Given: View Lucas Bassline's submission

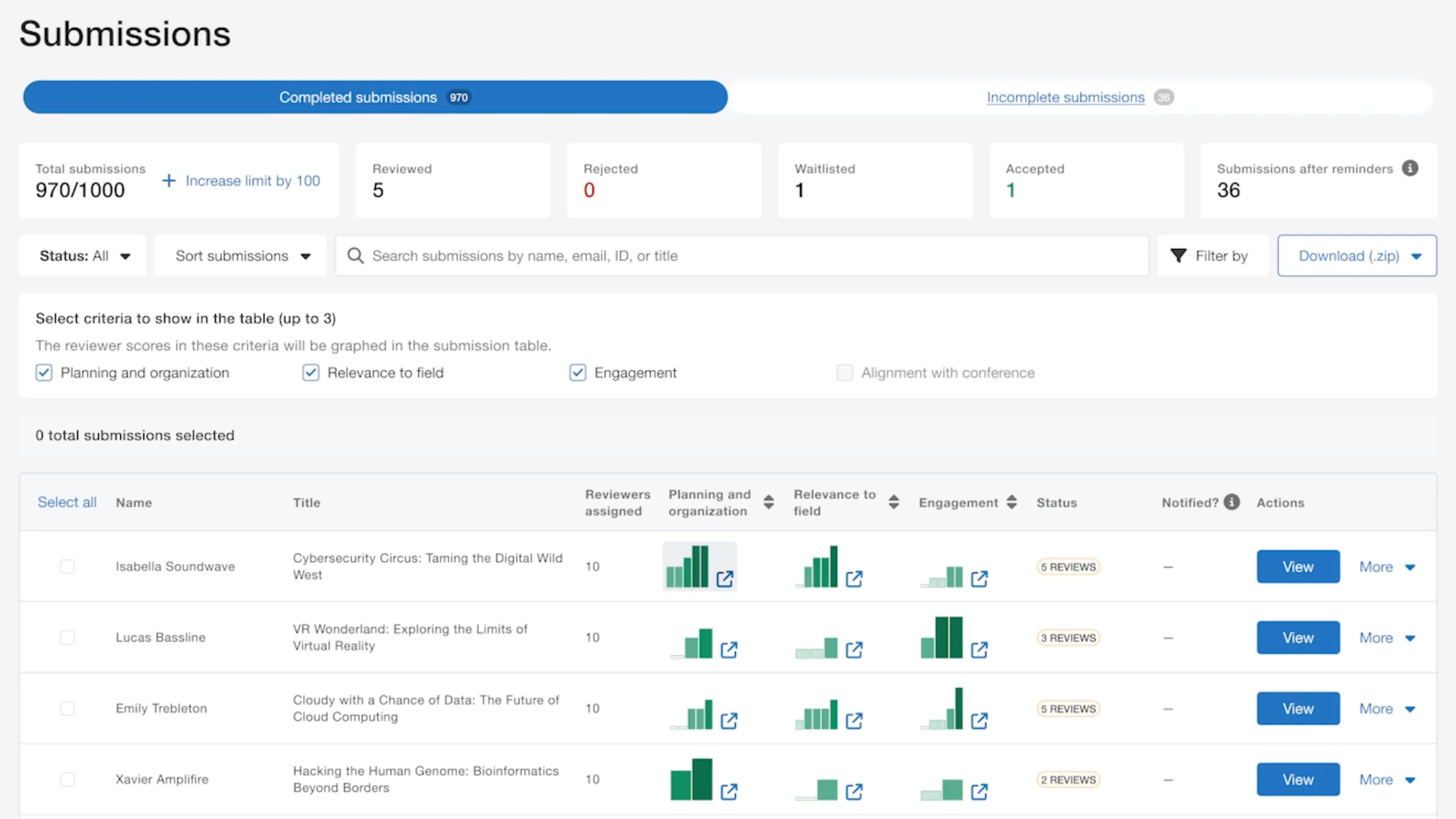Looking at the screenshot, I should pyautogui.click(x=1298, y=638).
